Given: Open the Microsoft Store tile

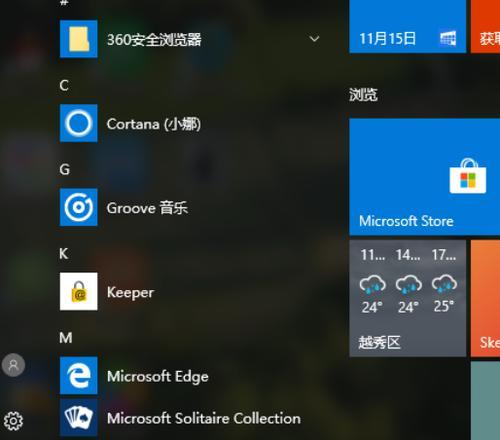Looking at the screenshot, I should point(425,177).
